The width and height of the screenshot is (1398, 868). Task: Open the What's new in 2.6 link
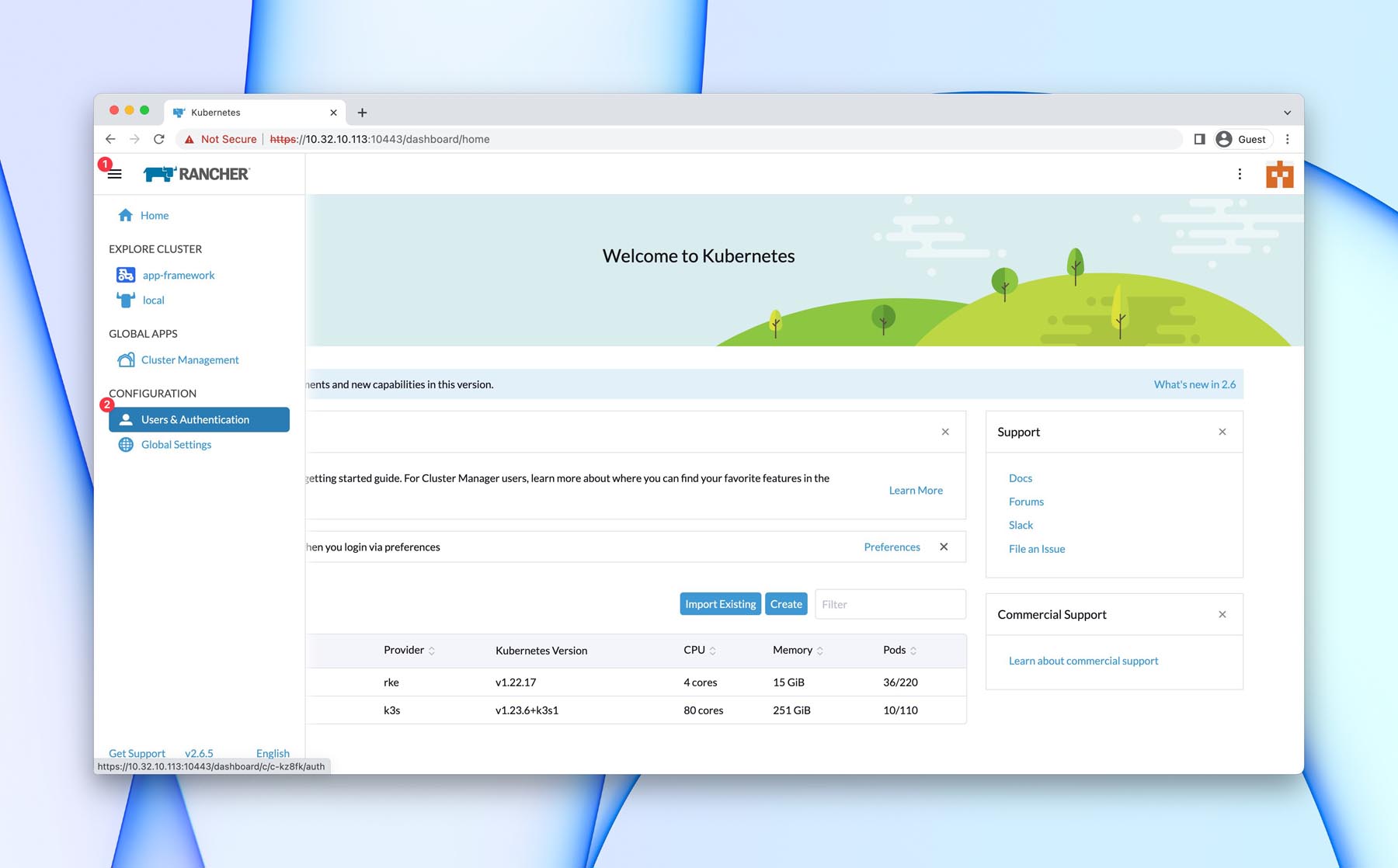pos(1195,384)
